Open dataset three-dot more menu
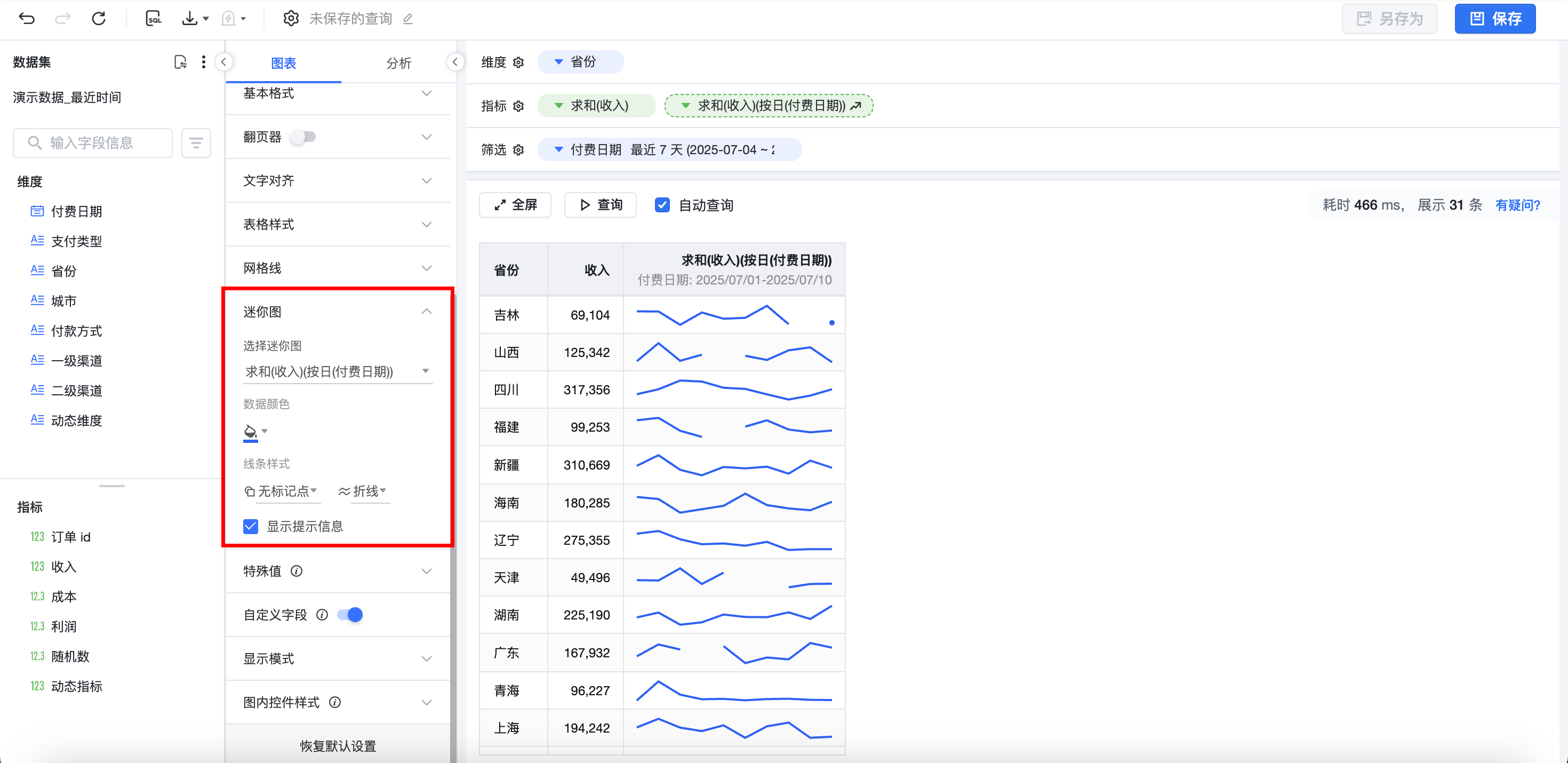 coord(203,61)
